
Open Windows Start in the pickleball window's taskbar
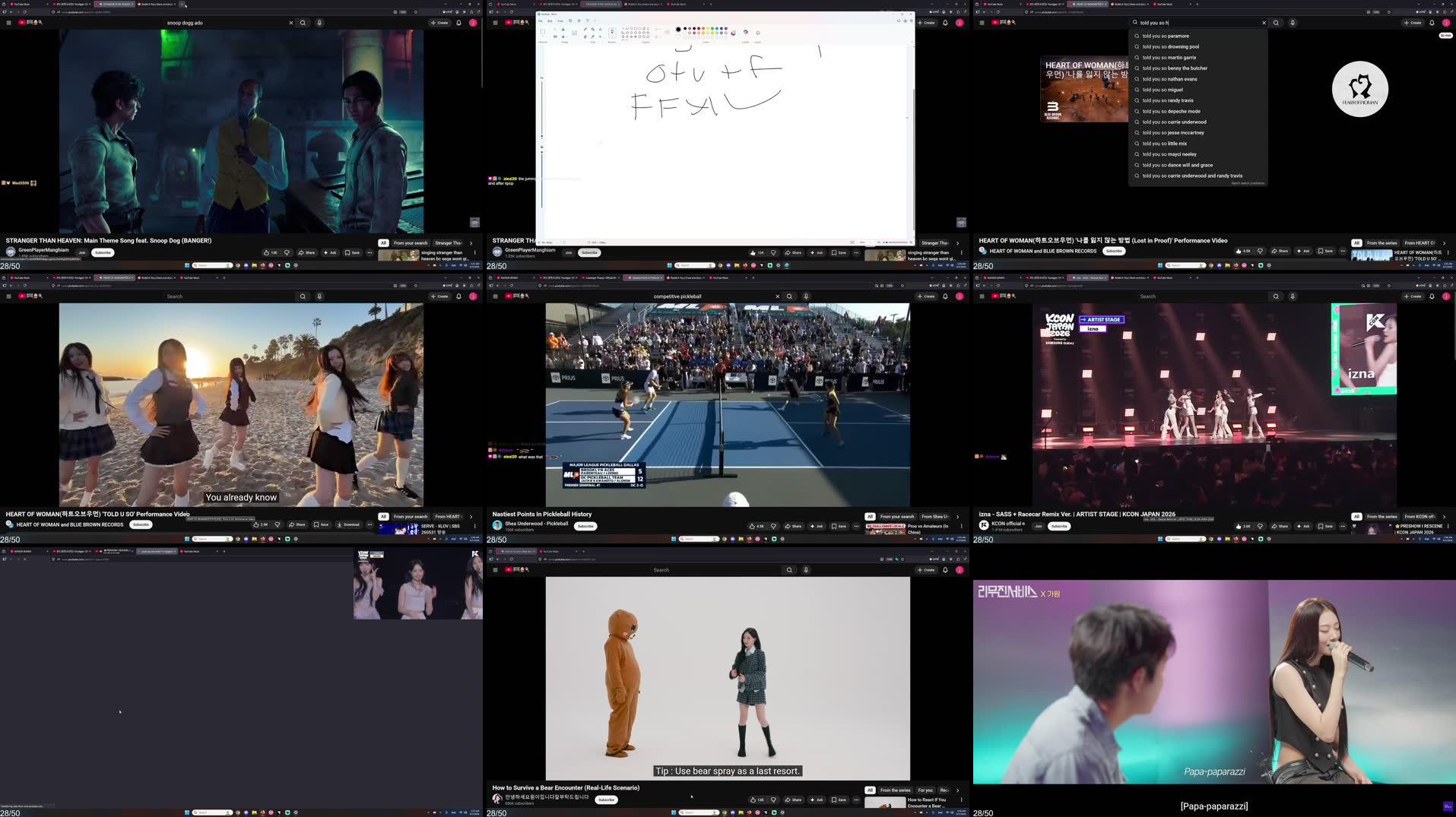pos(674,539)
